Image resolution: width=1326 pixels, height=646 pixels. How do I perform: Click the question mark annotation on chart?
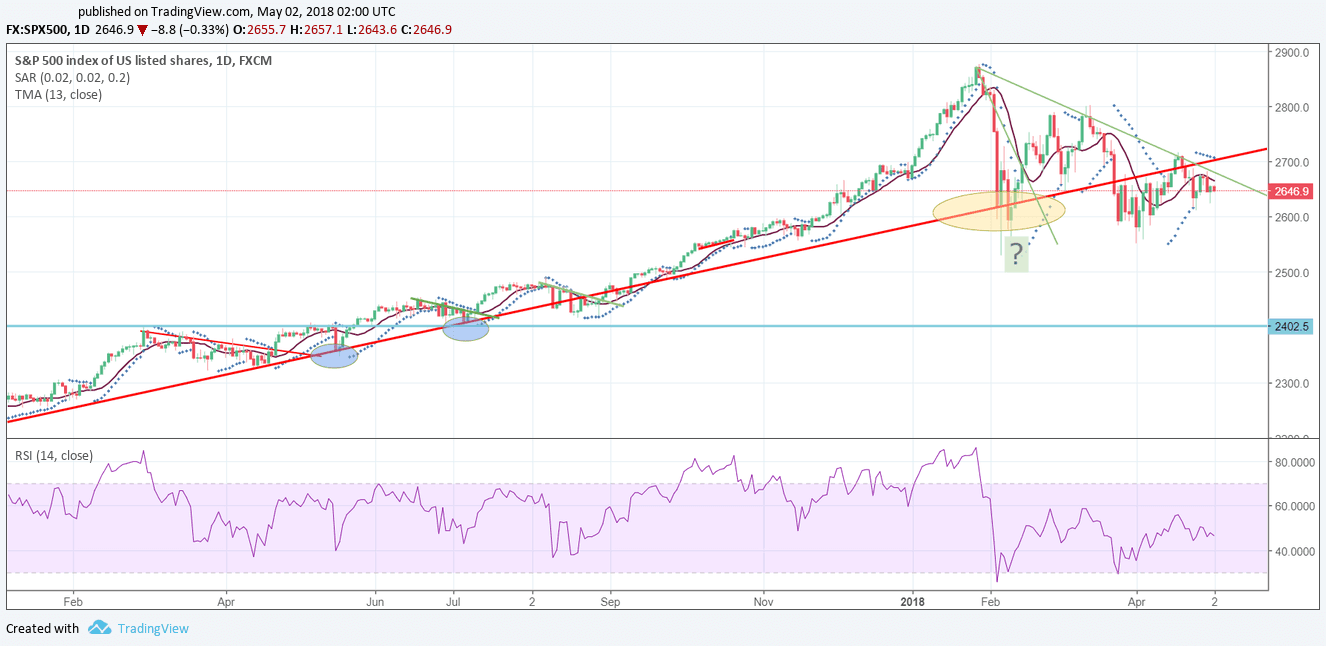coord(1016,254)
